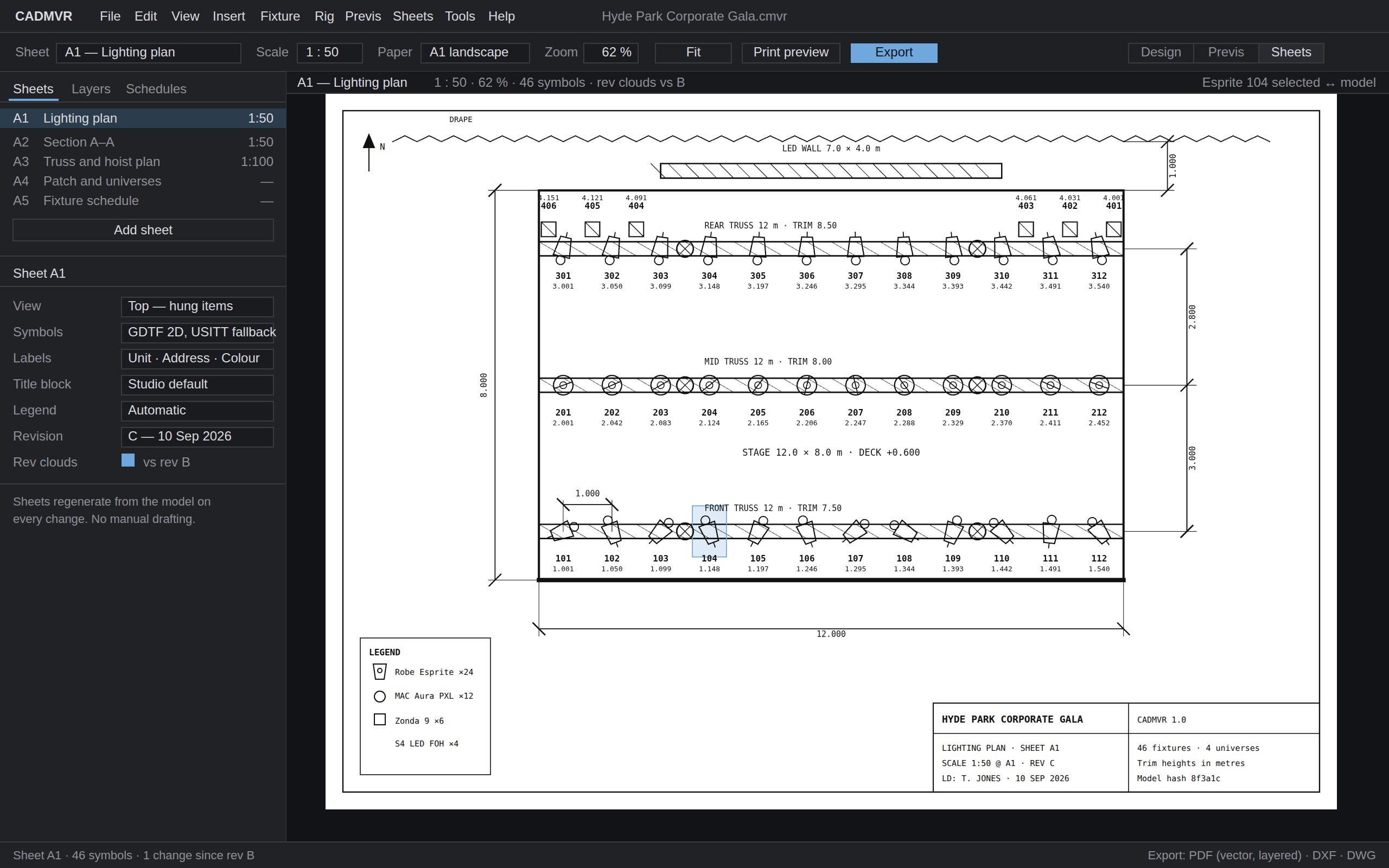
Task: Click the north arrow symbol
Action: click(369, 152)
